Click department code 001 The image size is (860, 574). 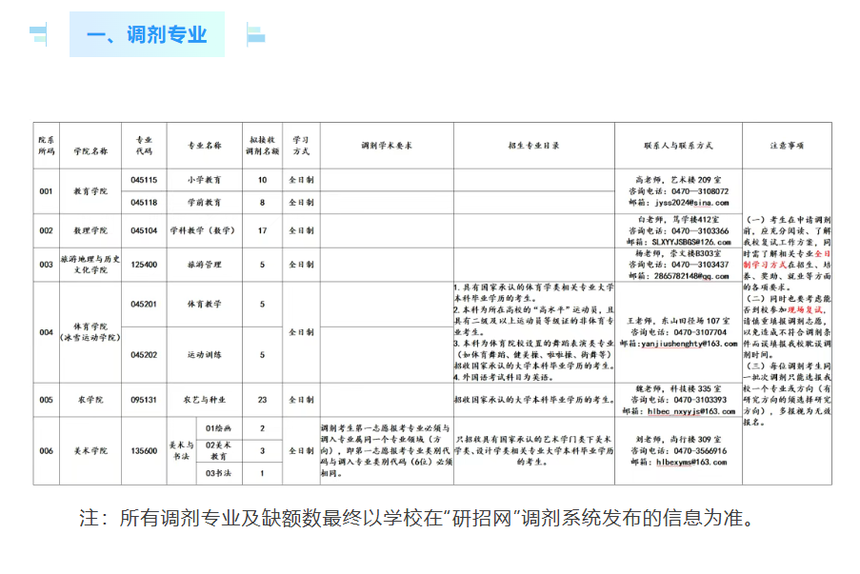(46, 191)
